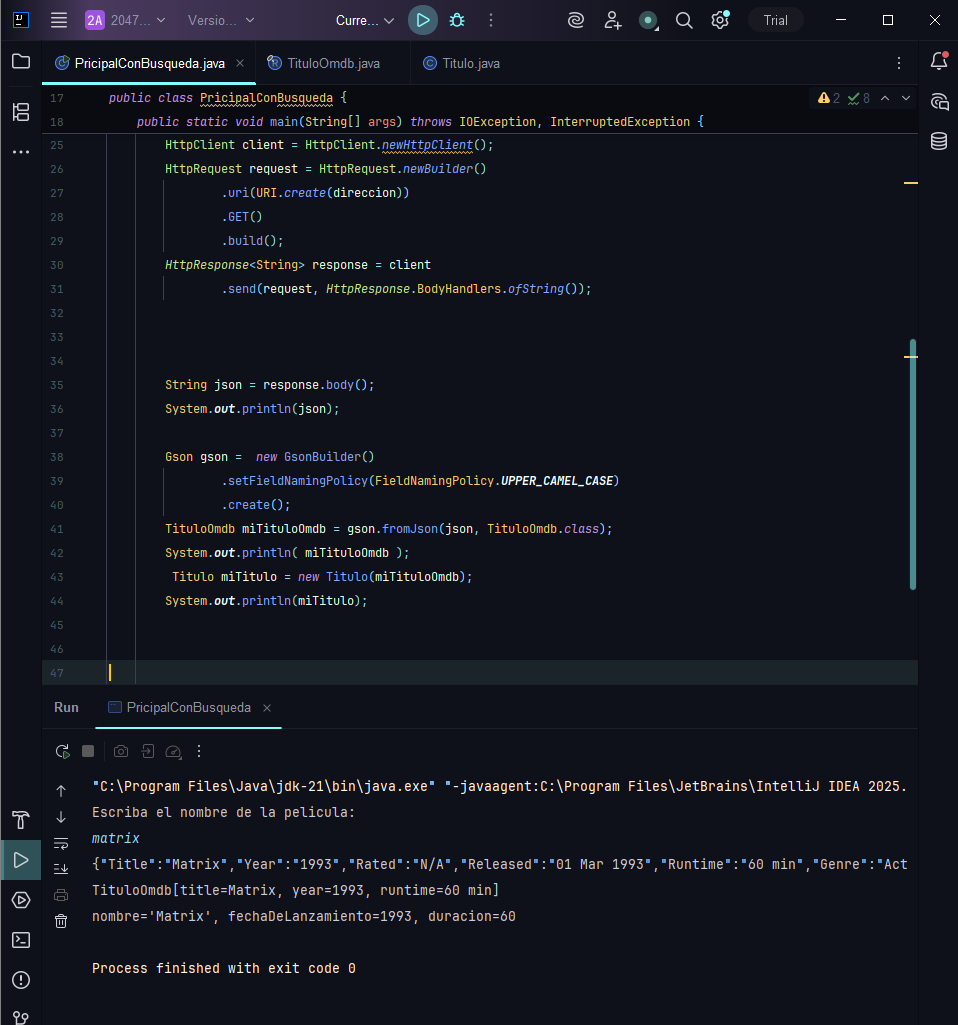This screenshot has height=1025, width=958.
Task: Open IDE settings gear
Action: (x=720, y=20)
